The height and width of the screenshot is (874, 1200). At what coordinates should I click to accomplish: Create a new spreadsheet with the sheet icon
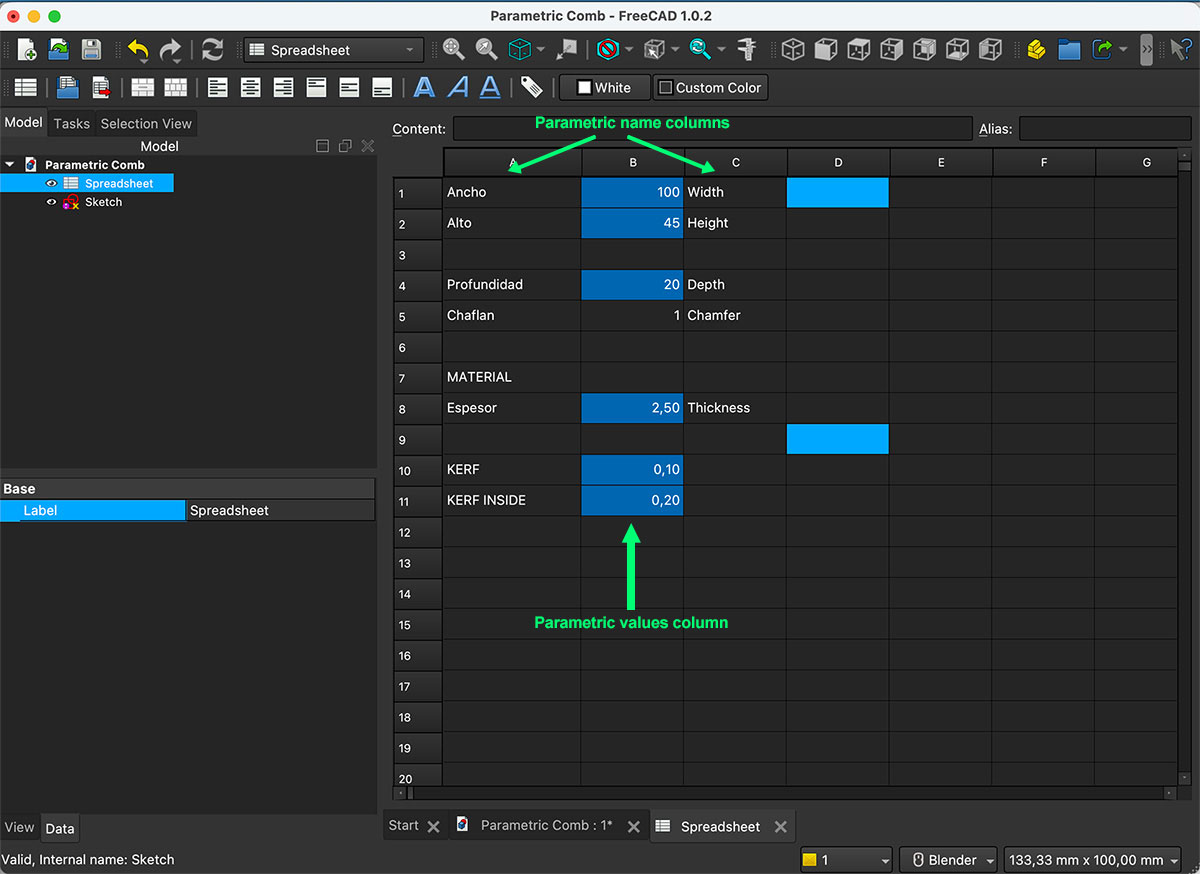25,88
